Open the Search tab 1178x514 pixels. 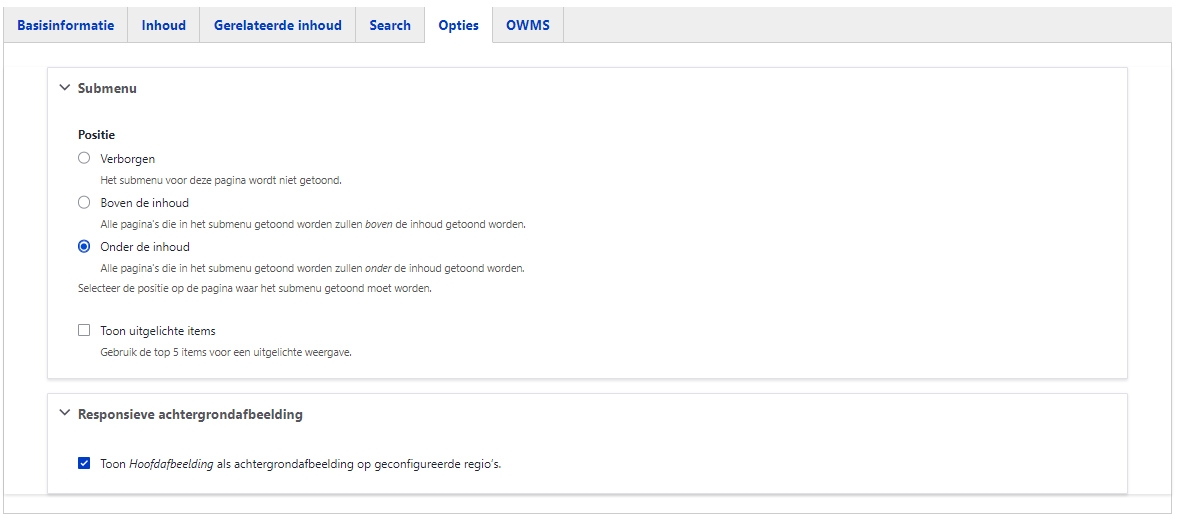click(390, 25)
